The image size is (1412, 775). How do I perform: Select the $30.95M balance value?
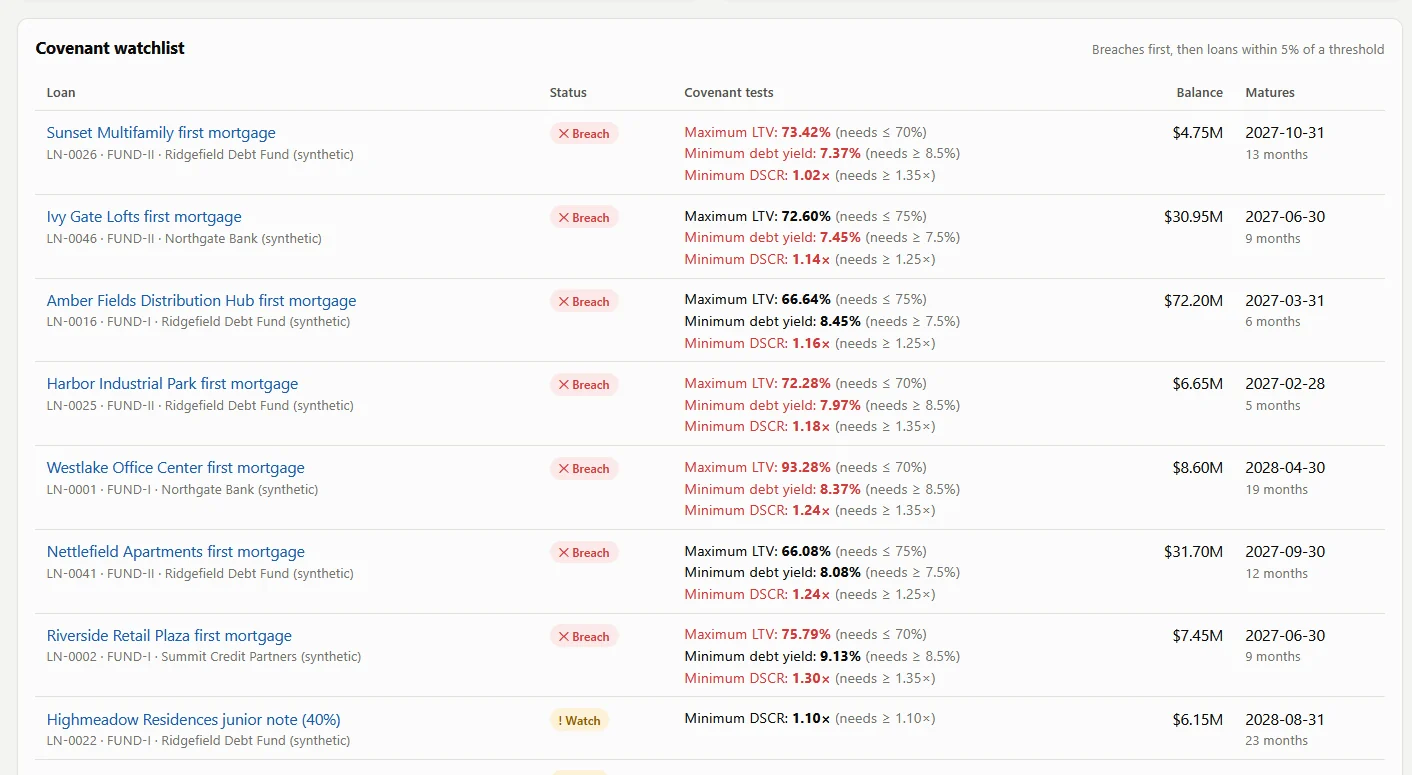point(1194,217)
